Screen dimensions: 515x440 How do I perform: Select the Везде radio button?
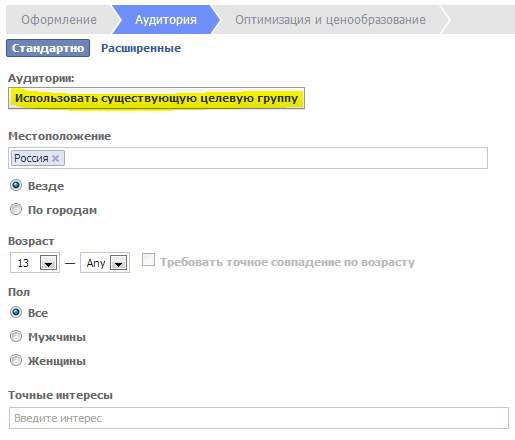[16, 185]
